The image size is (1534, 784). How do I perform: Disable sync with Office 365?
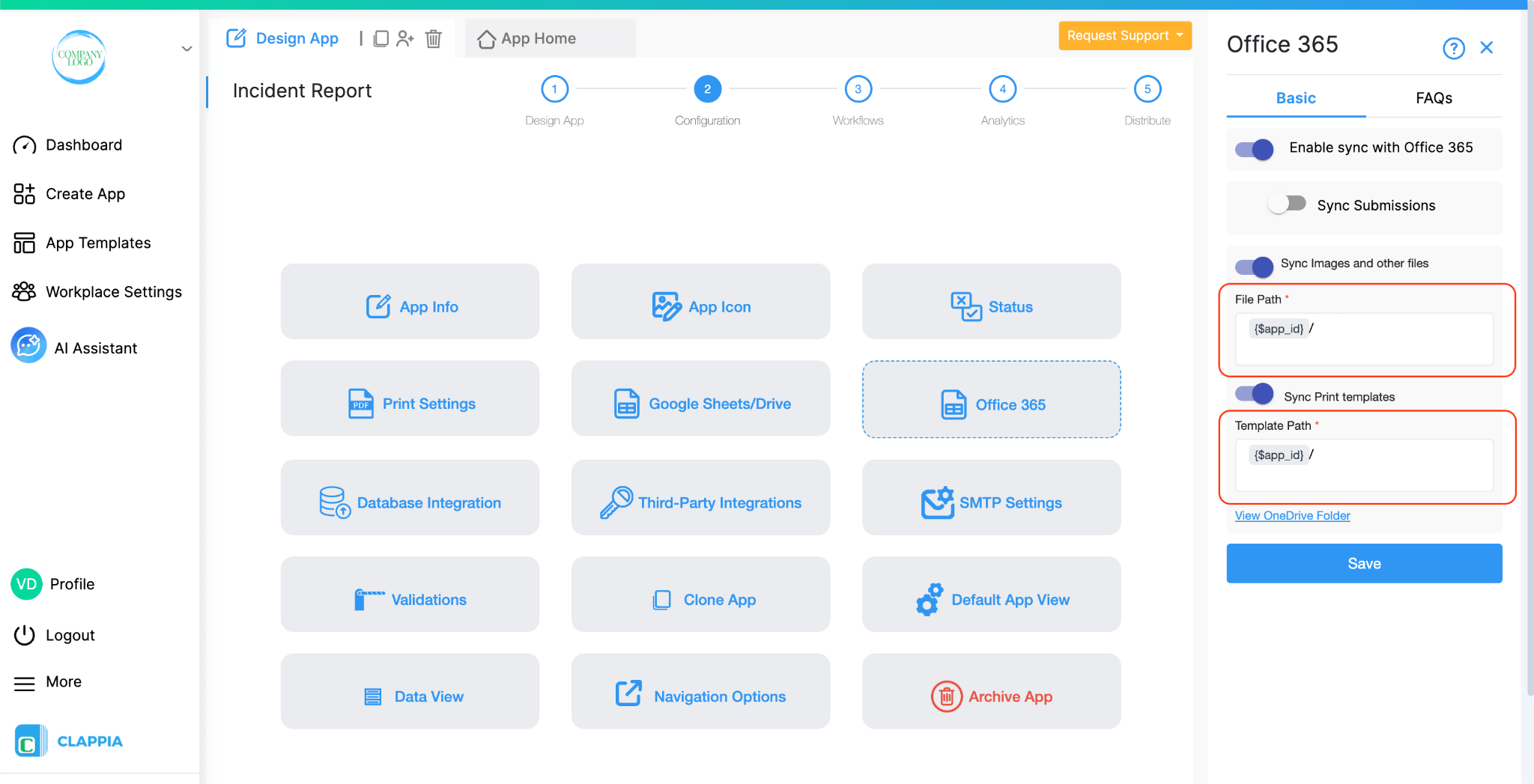tap(1253, 149)
